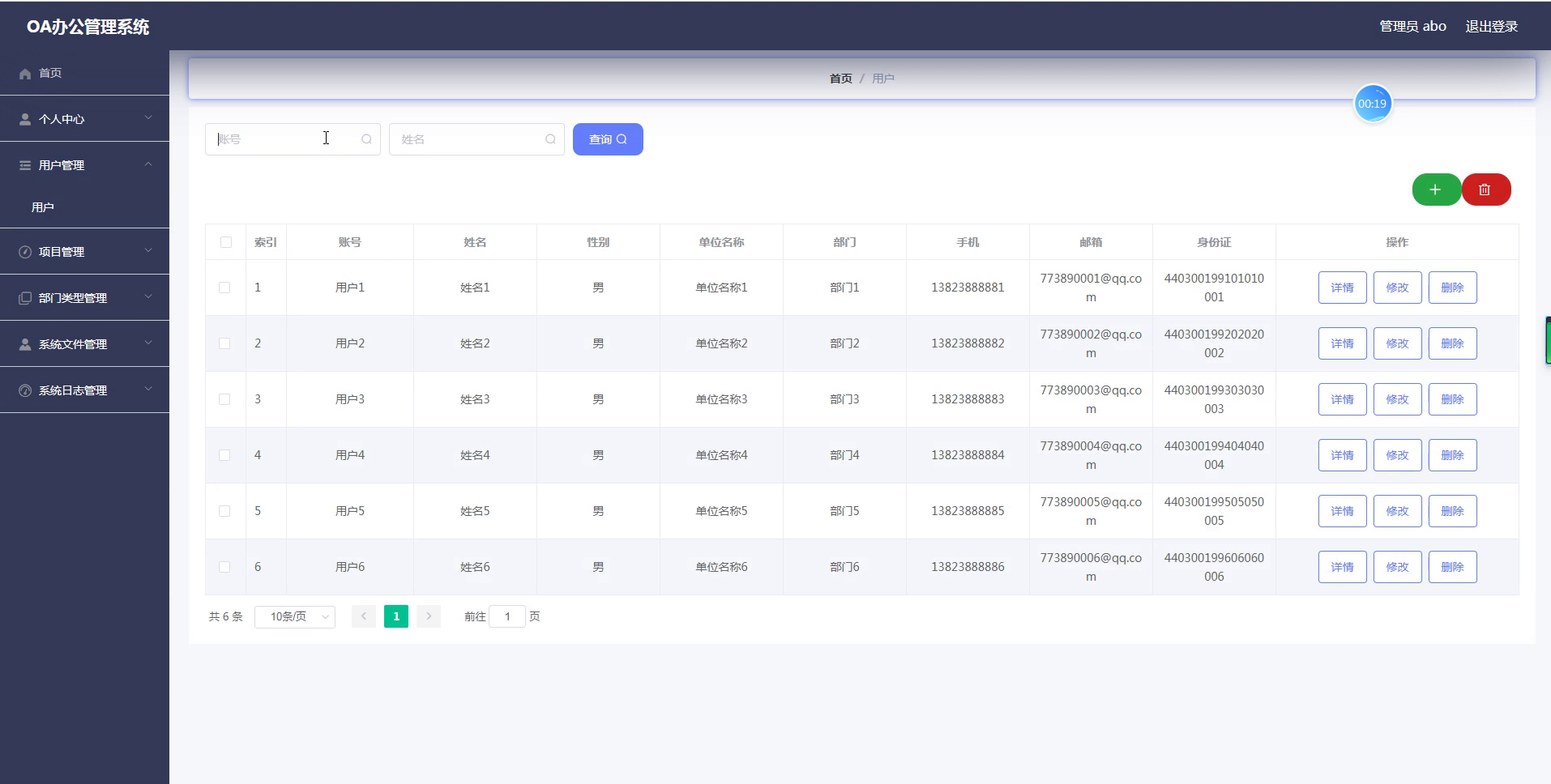Click the 部门4 cell

[844, 455]
